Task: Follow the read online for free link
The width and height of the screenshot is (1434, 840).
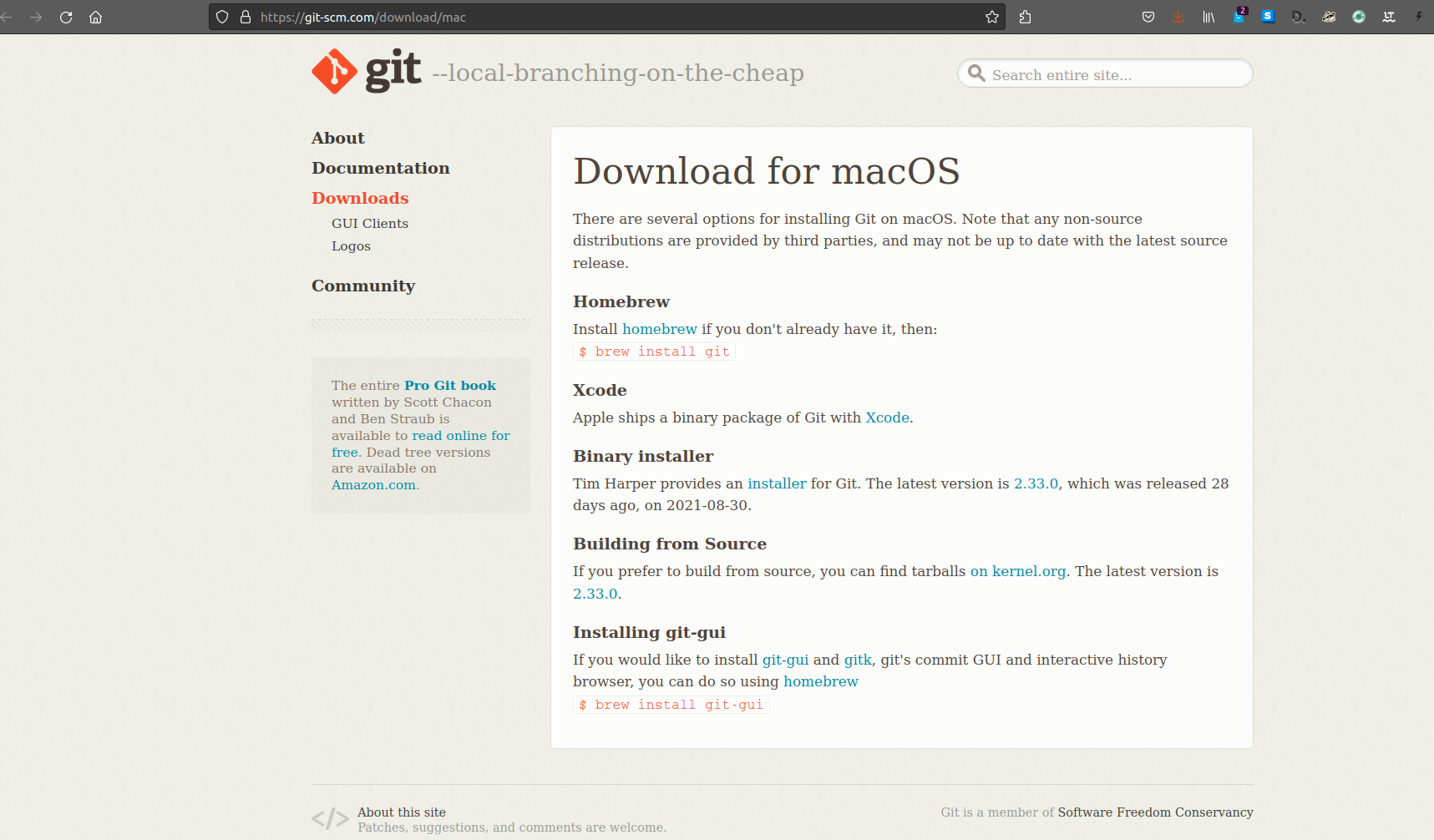Action: [461, 436]
